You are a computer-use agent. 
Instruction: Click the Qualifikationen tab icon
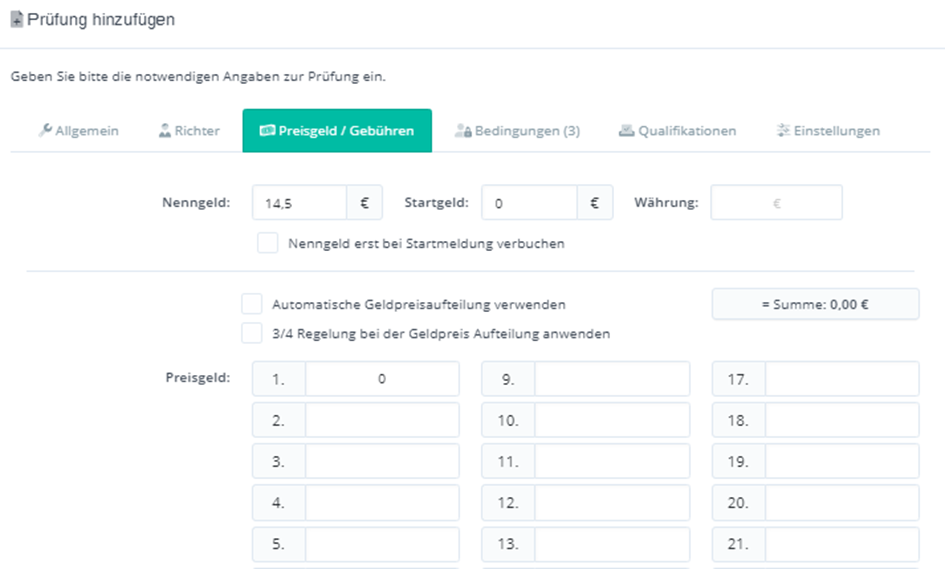click(x=627, y=130)
